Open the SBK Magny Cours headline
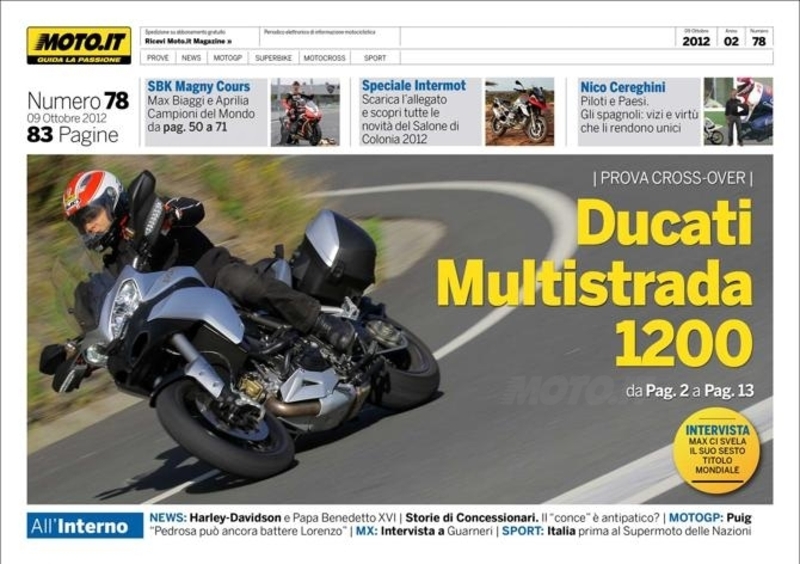Viewport: 800px width, 564px height. coord(199,86)
